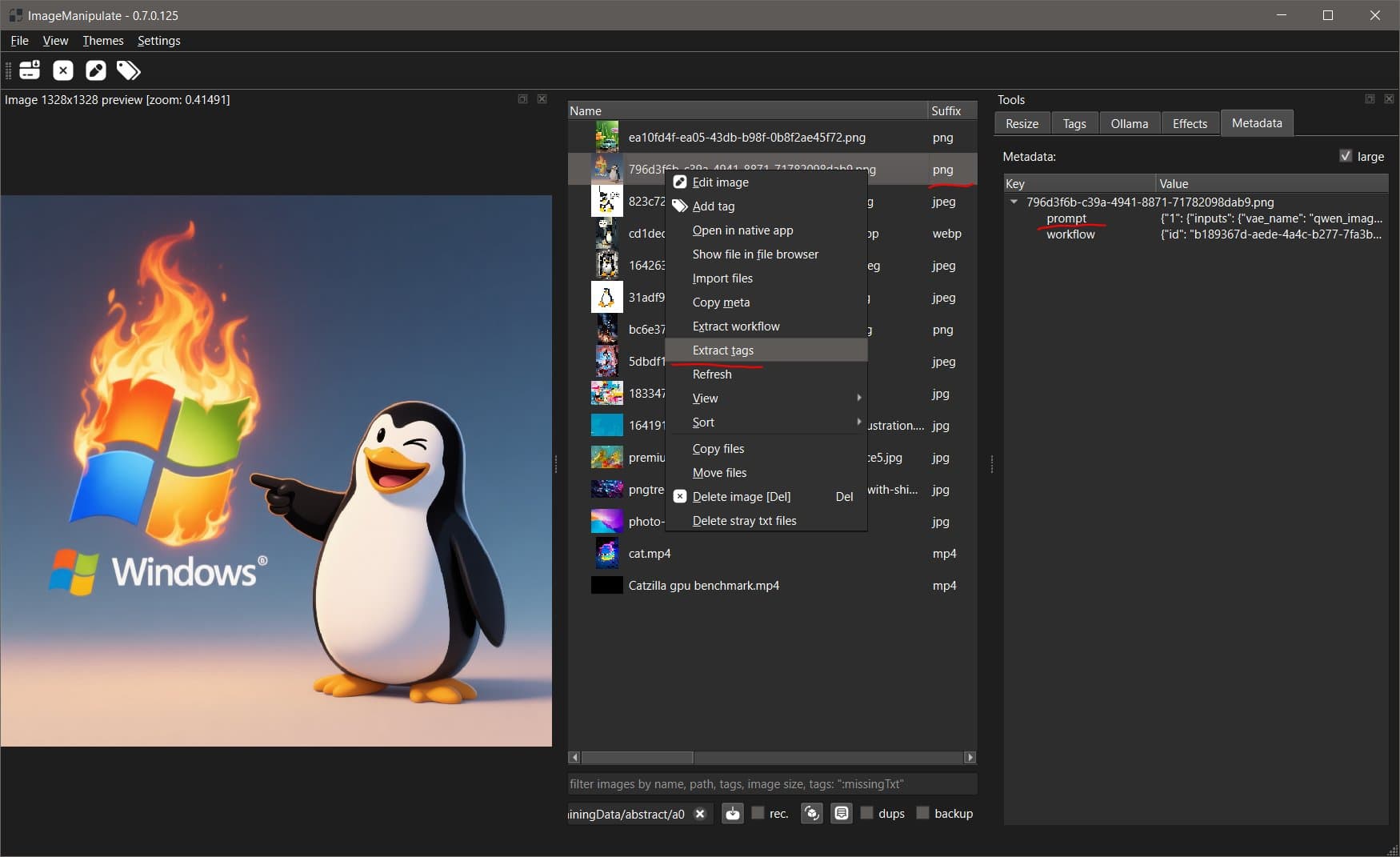This screenshot has width=1400, height=857.
Task: Click the pencil icon next to Edit image
Action: [x=680, y=182]
